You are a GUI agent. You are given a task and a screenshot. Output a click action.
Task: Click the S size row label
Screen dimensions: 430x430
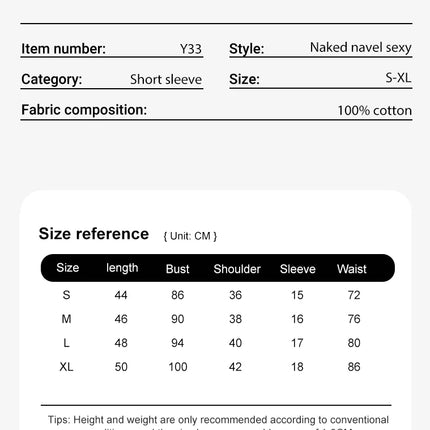pos(66,295)
